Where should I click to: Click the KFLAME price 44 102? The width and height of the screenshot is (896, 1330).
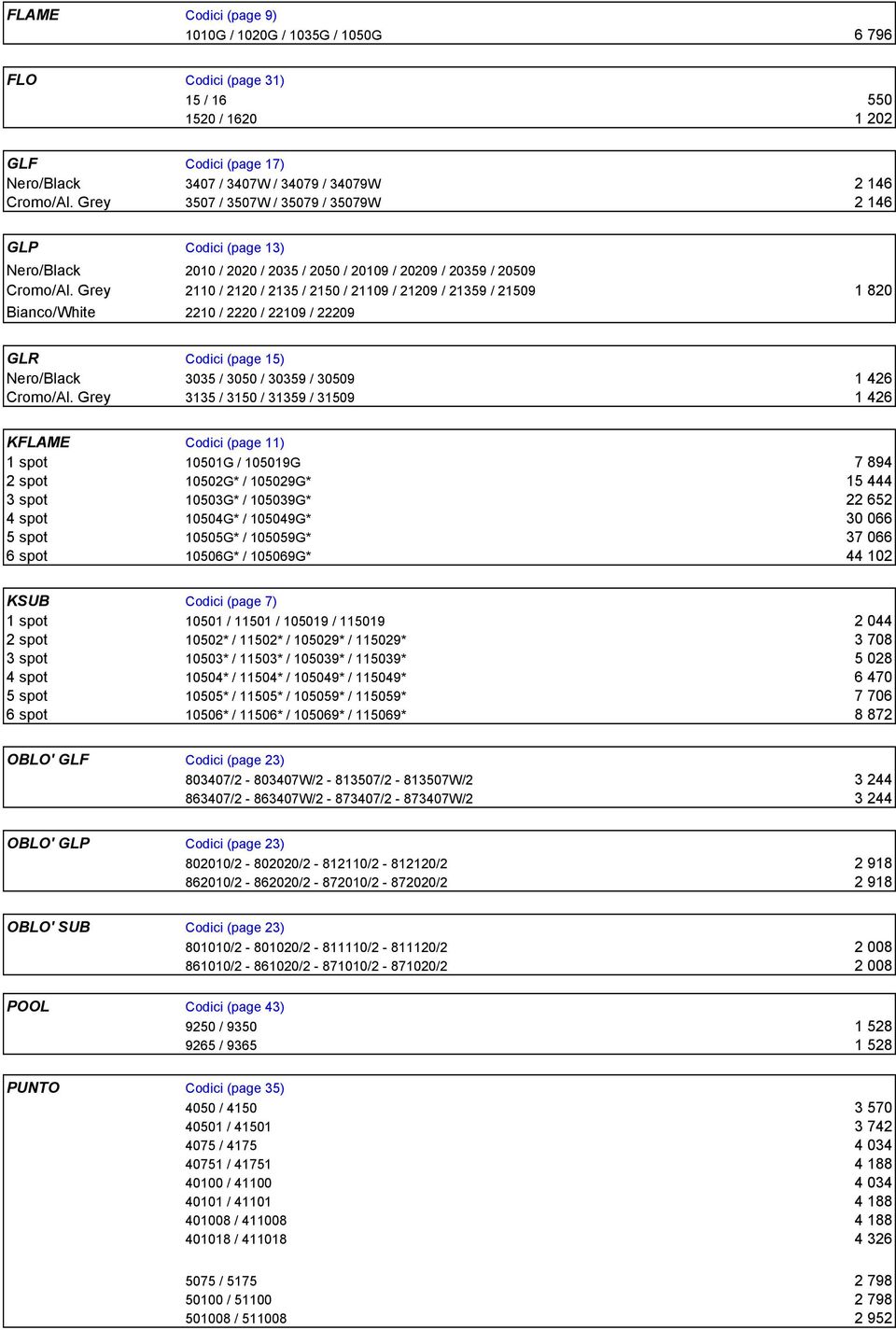pos(869,556)
